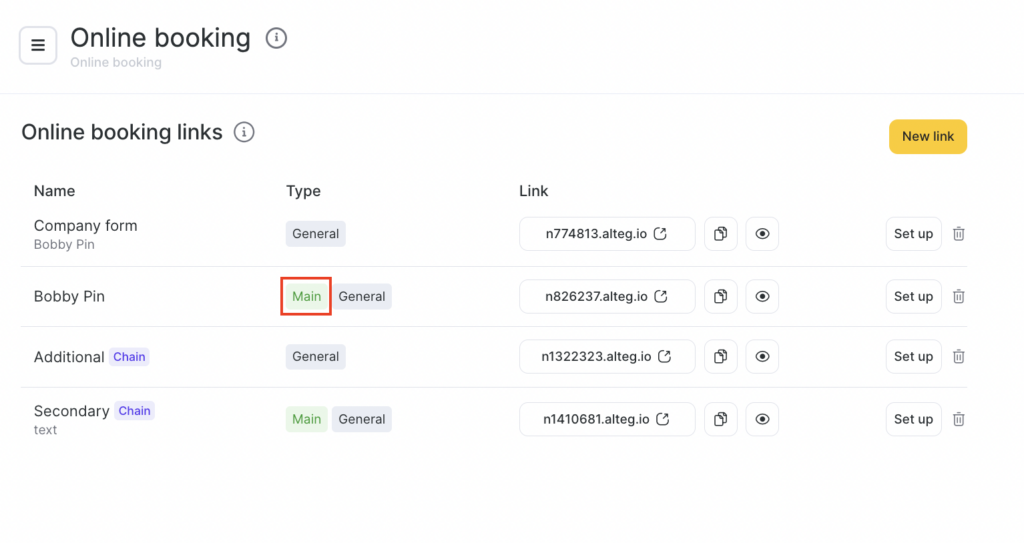Toggle eye visibility for Company form link
1024x543 pixels.
(762, 234)
